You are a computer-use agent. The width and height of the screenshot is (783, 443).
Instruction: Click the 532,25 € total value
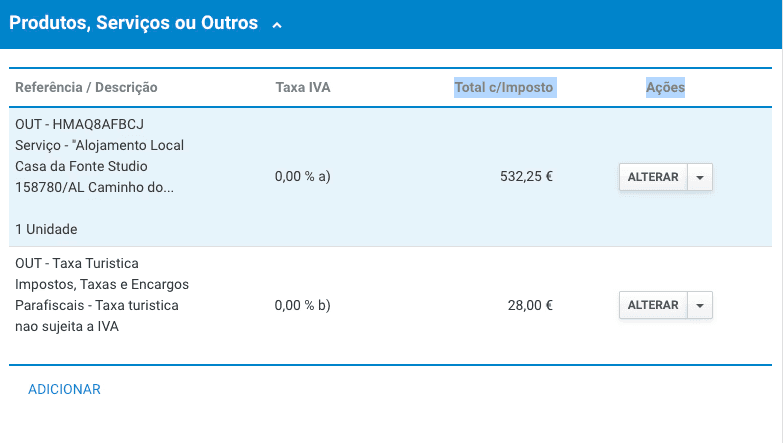click(526, 176)
